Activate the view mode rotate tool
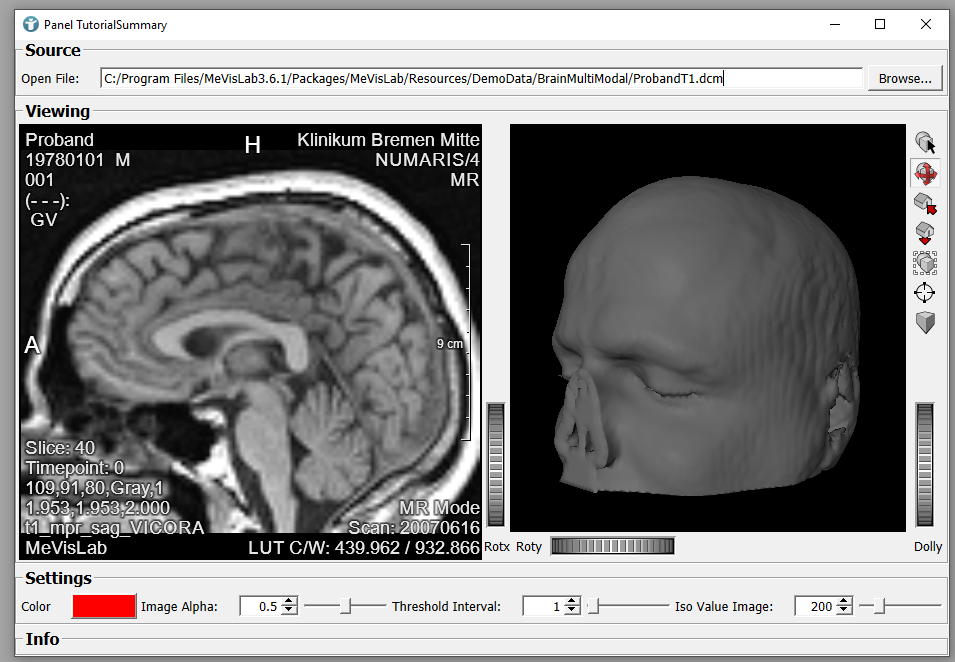 pyautogui.click(x=925, y=173)
